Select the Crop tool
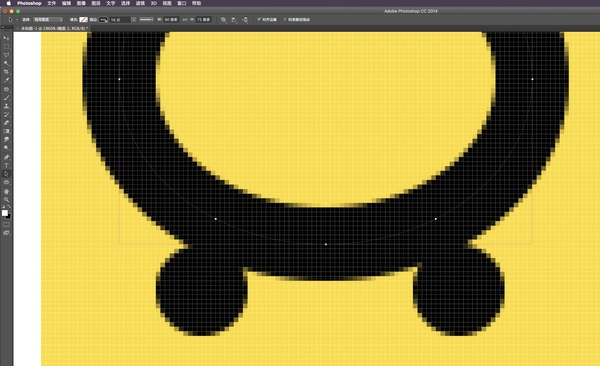Image resolution: width=600 pixels, height=366 pixels. [7, 72]
